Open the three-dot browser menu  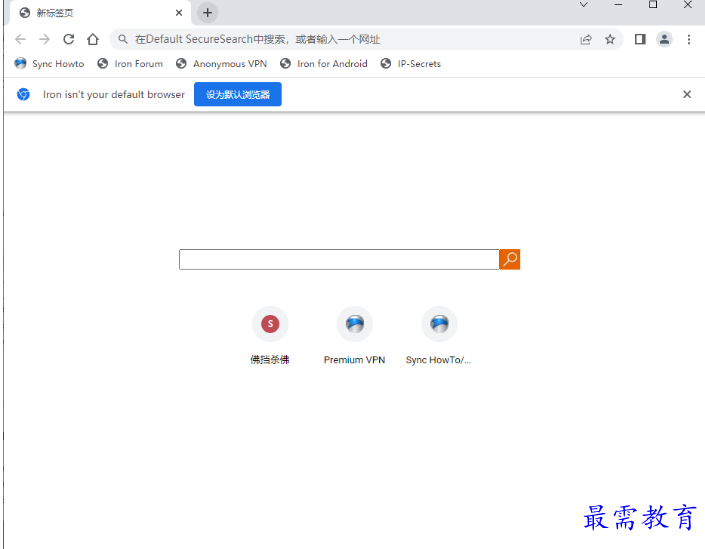tap(688, 40)
